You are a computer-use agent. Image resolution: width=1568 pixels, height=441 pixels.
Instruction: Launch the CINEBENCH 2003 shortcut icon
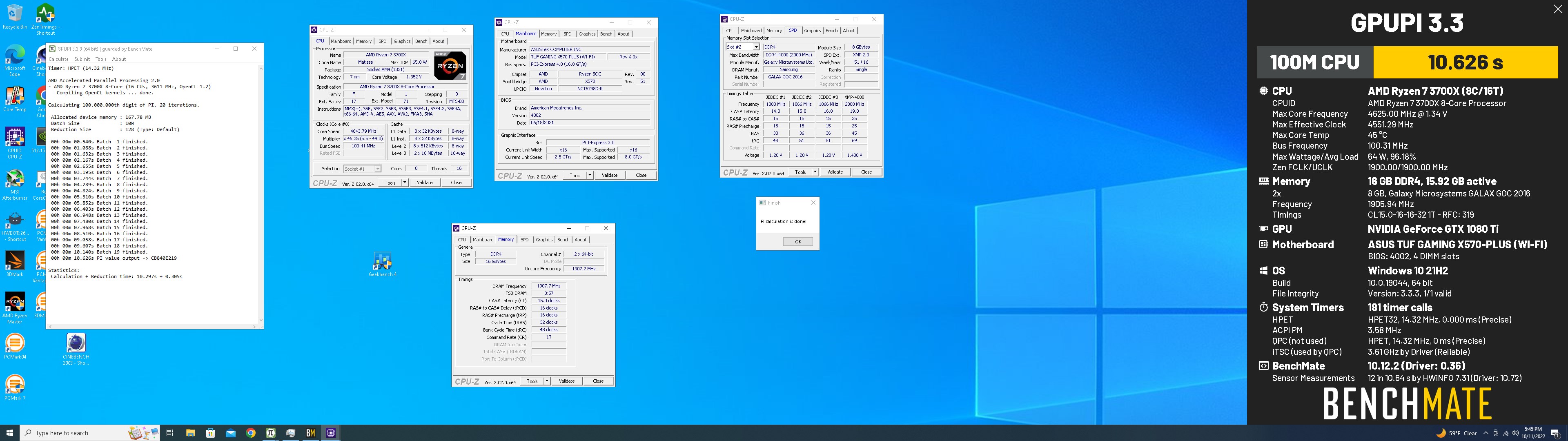[x=76, y=350]
